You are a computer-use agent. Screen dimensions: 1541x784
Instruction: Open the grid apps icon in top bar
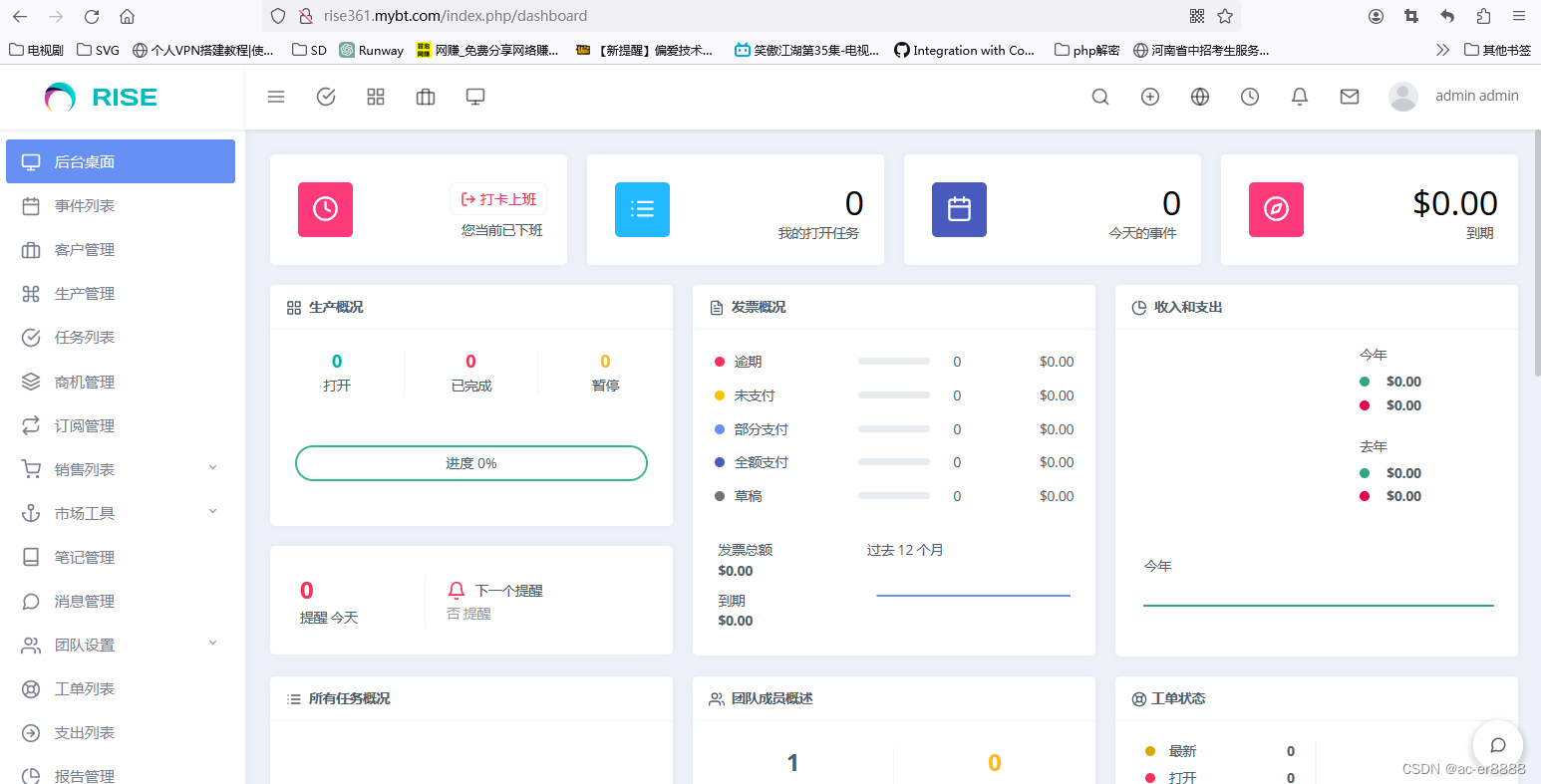click(x=376, y=97)
